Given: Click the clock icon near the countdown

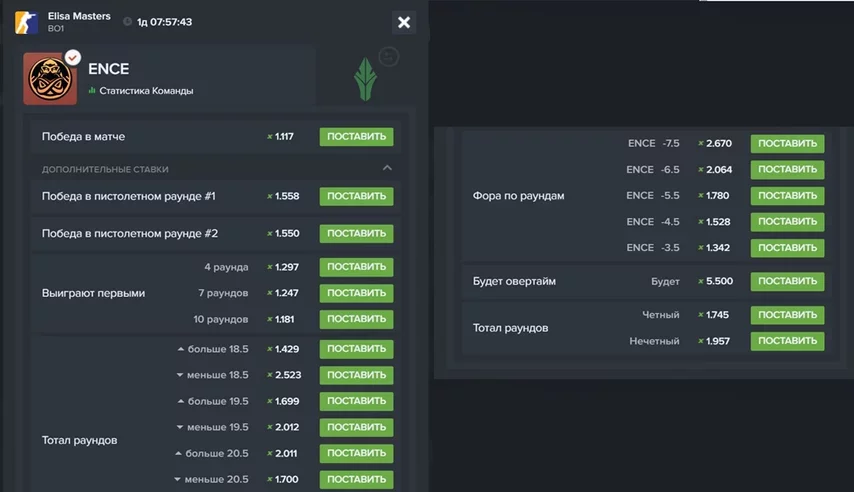Looking at the screenshot, I should point(127,22).
